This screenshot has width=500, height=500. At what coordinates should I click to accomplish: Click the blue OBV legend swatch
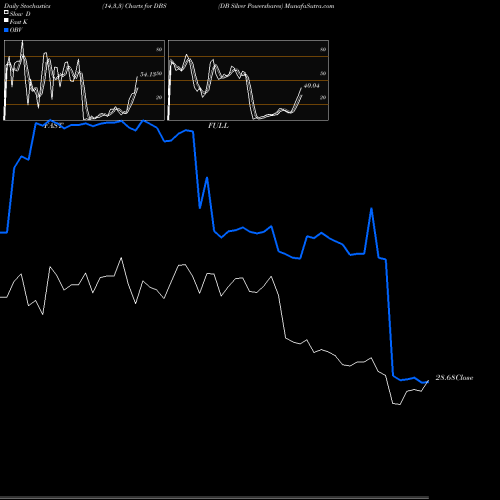[x=6, y=30]
